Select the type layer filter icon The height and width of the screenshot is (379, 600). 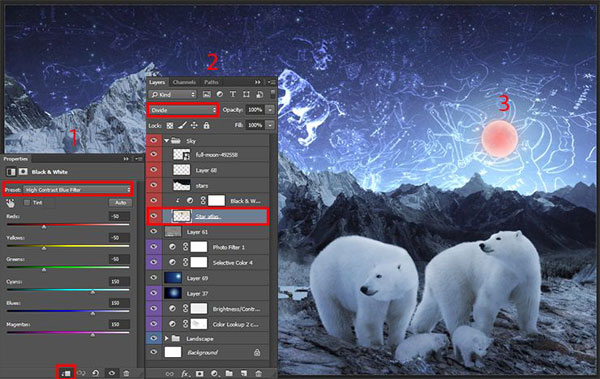coord(233,94)
